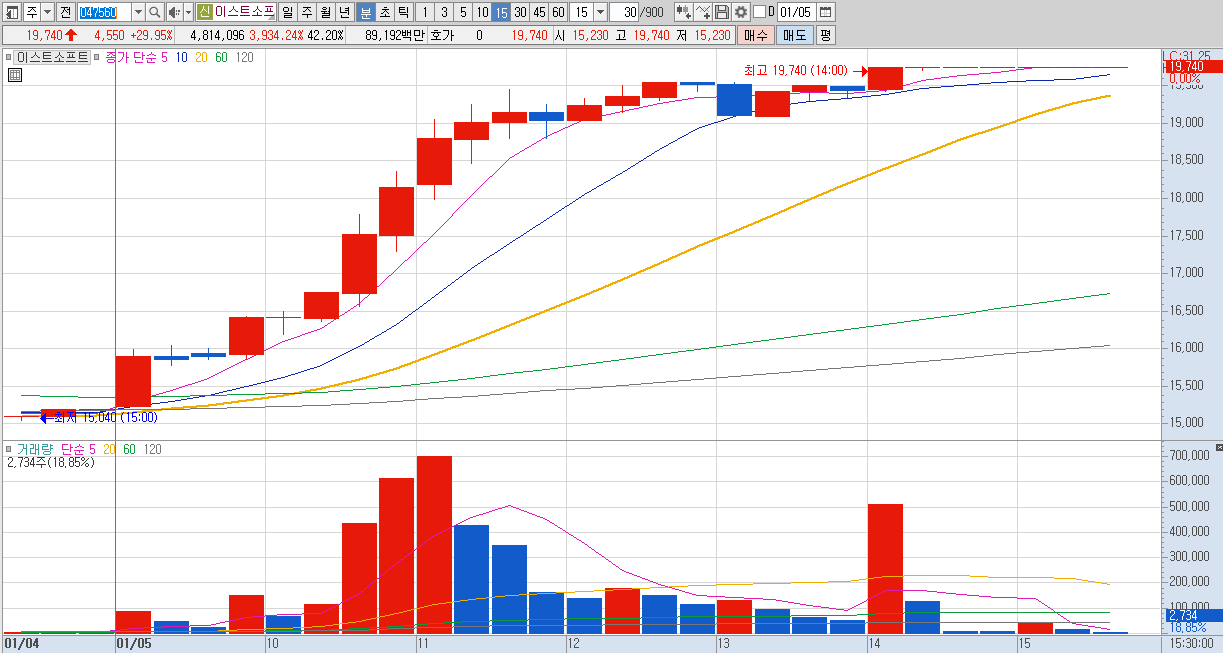
Task: Click the panel layout icon at the toolbar's left end
Action: (12, 12)
